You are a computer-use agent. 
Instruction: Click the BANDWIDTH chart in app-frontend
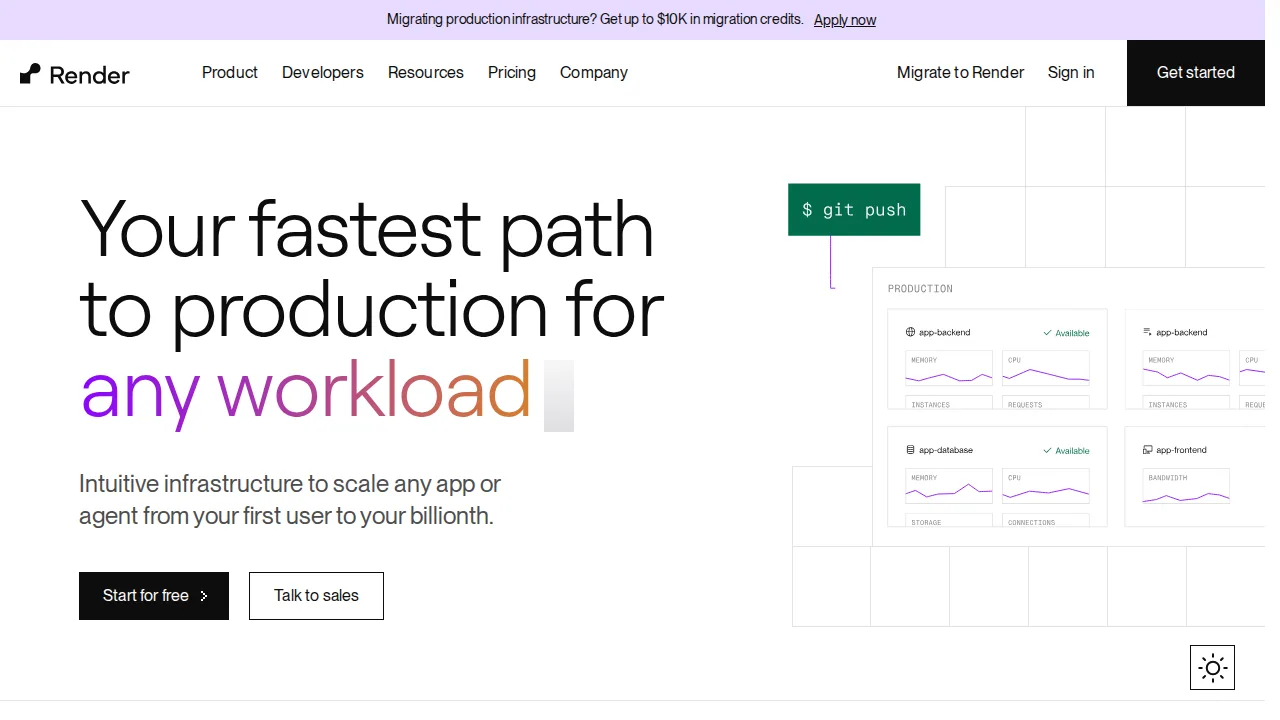pyautogui.click(x=1186, y=486)
